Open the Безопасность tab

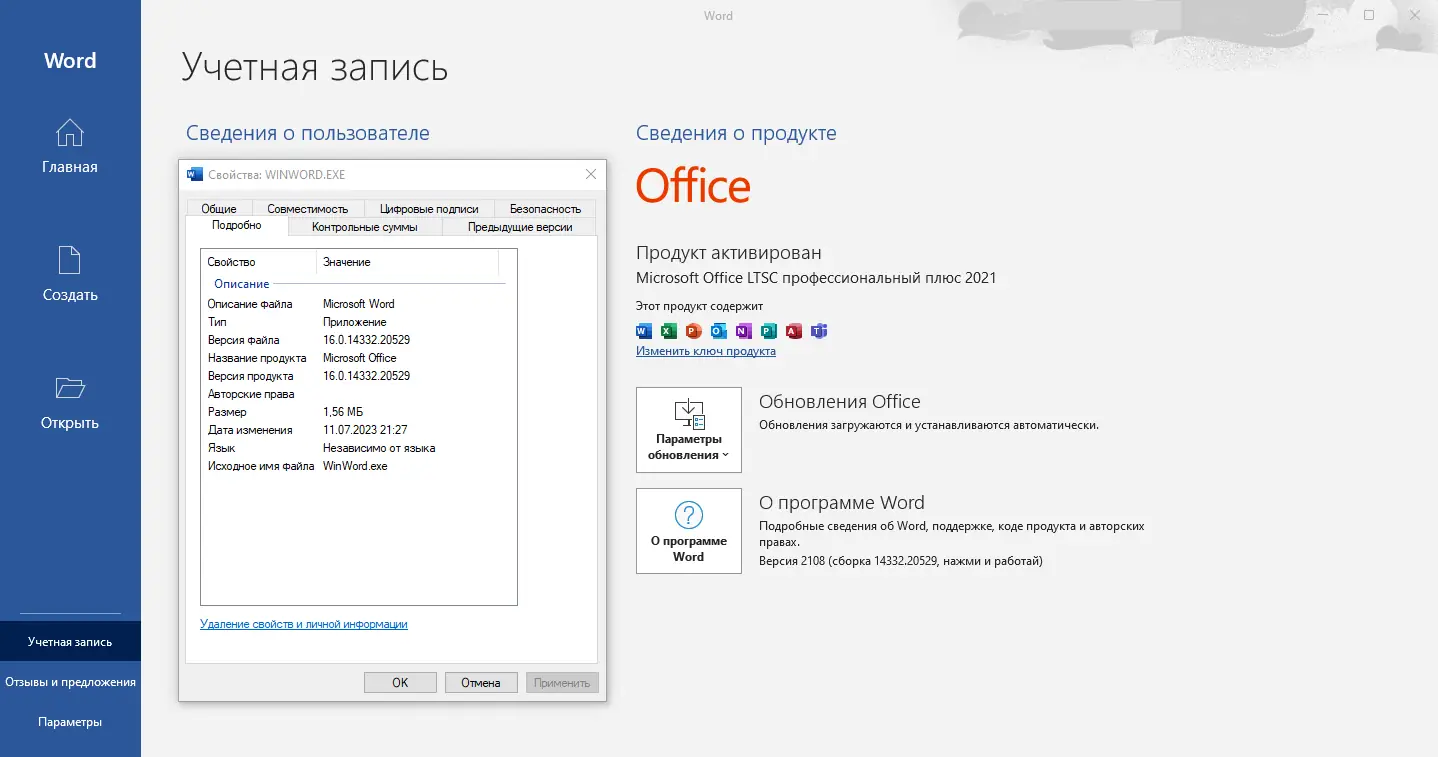tap(545, 209)
